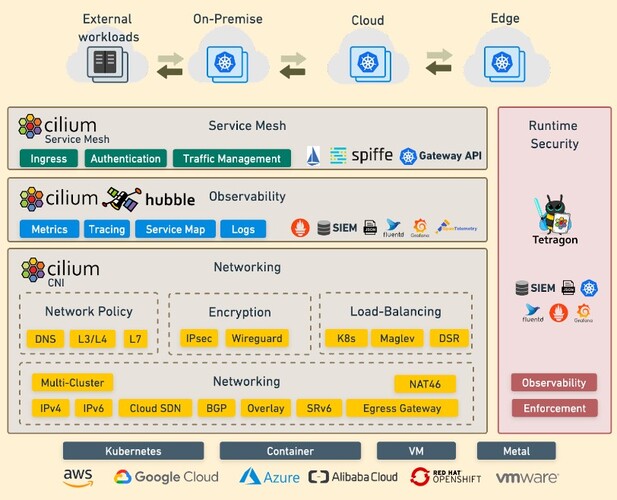617x500 pixels.
Task: Click JSON file icon in Observability panel
Action: coord(370,227)
